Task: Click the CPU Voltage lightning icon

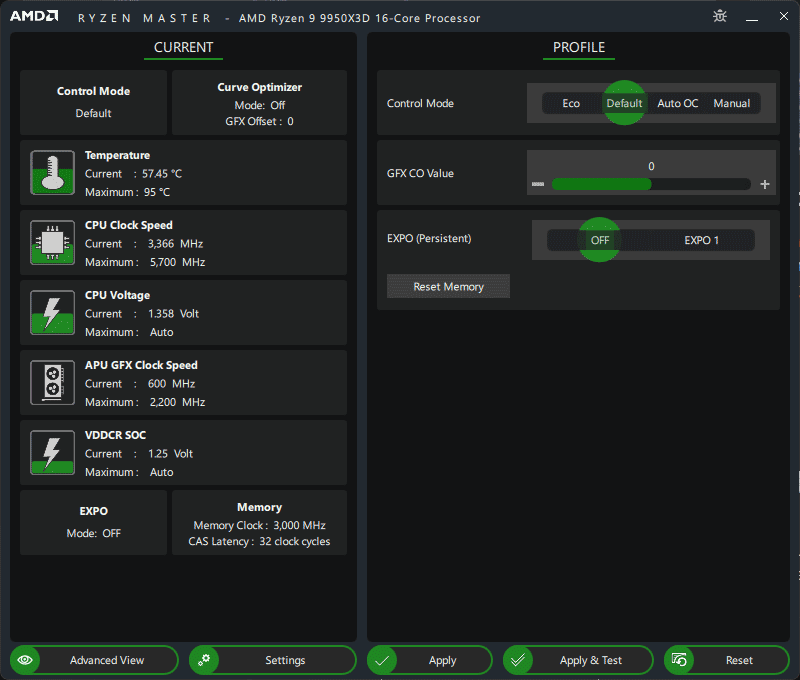Action: tap(53, 312)
